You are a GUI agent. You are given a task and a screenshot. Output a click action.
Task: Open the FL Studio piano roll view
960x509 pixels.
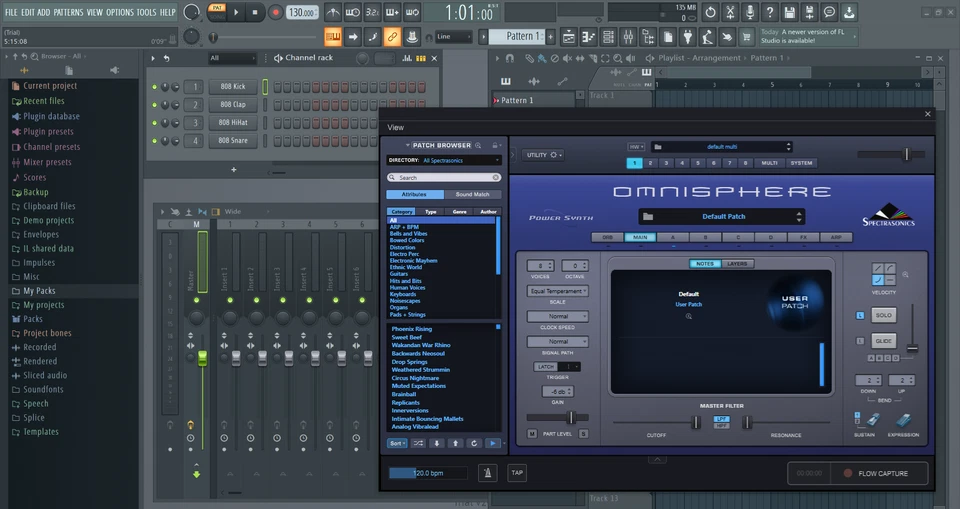point(588,37)
